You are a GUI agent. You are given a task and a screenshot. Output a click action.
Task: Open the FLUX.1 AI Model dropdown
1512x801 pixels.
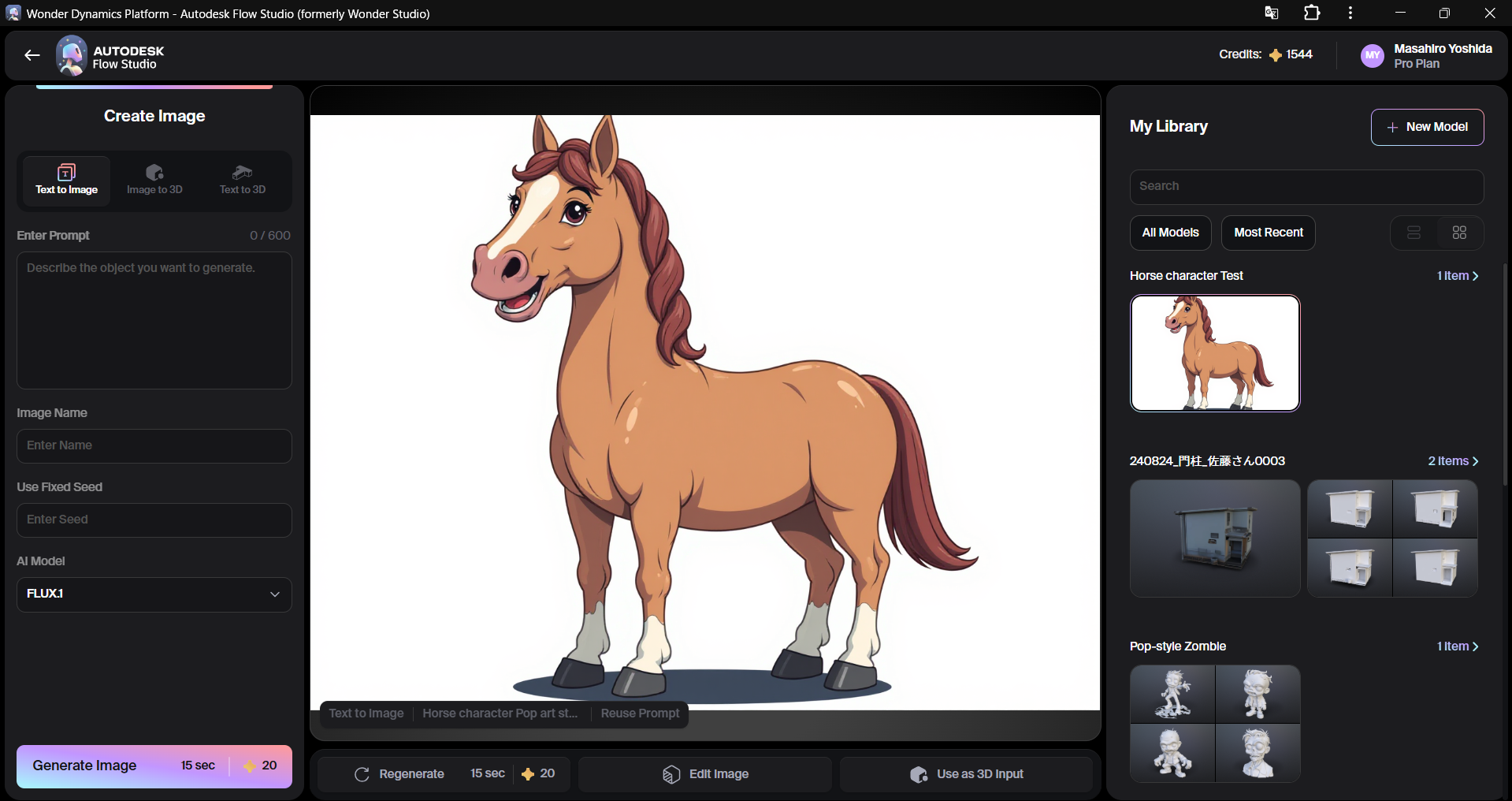[x=154, y=594]
